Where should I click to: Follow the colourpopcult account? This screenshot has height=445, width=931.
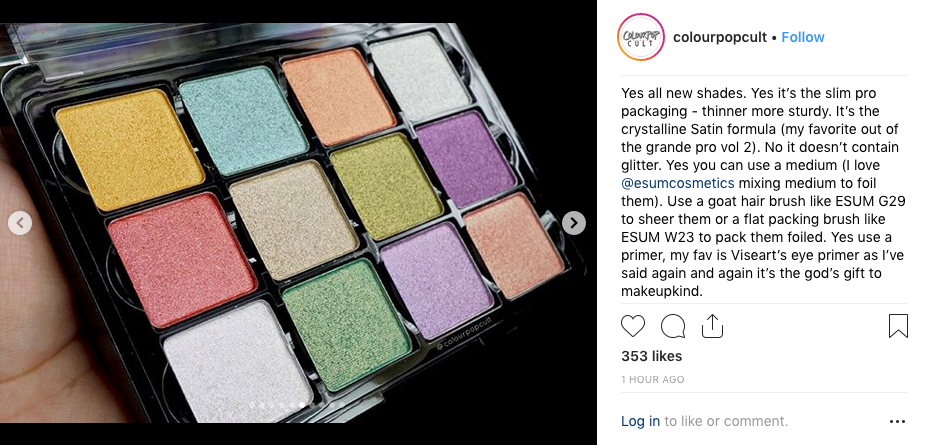point(803,37)
